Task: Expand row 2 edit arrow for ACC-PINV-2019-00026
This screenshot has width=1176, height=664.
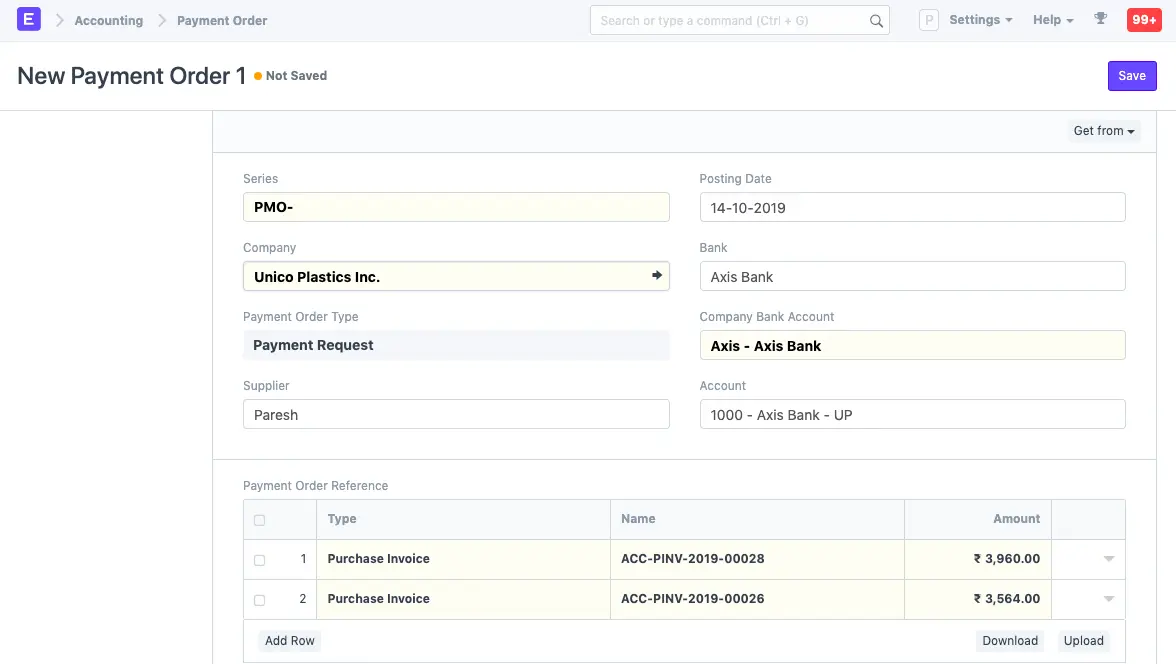Action: click(1108, 599)
